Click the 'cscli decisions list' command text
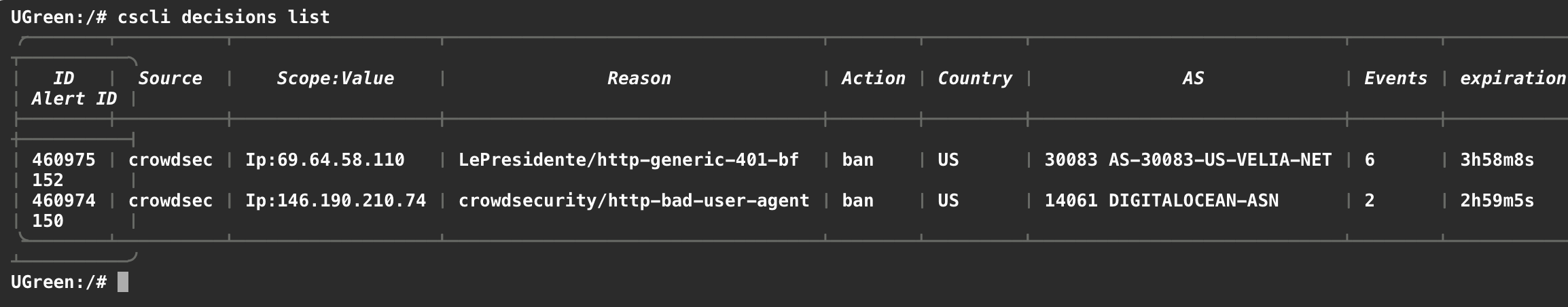 tap(224, 17)
